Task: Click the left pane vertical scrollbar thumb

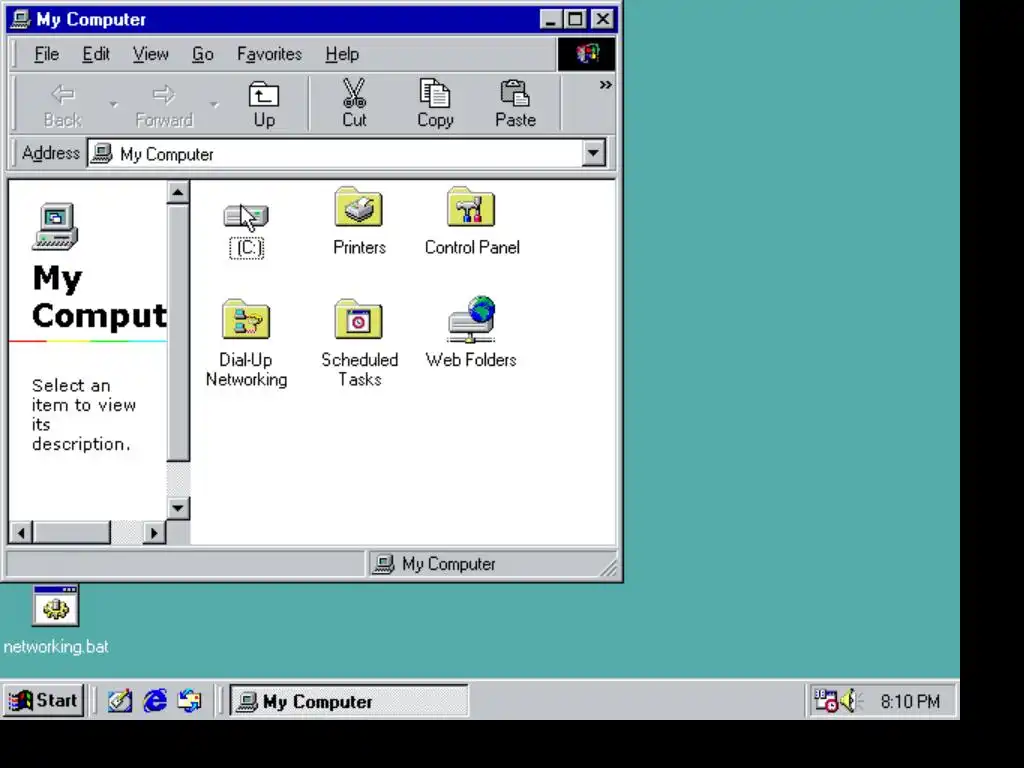Action: click(178, 333)
